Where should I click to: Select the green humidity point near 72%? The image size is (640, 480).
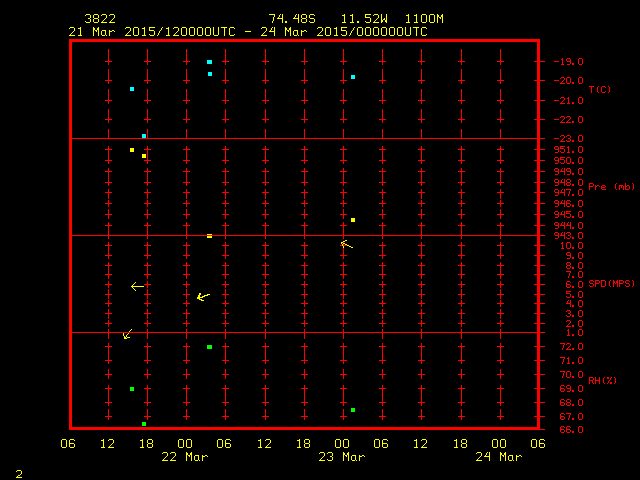coord(209,347)
